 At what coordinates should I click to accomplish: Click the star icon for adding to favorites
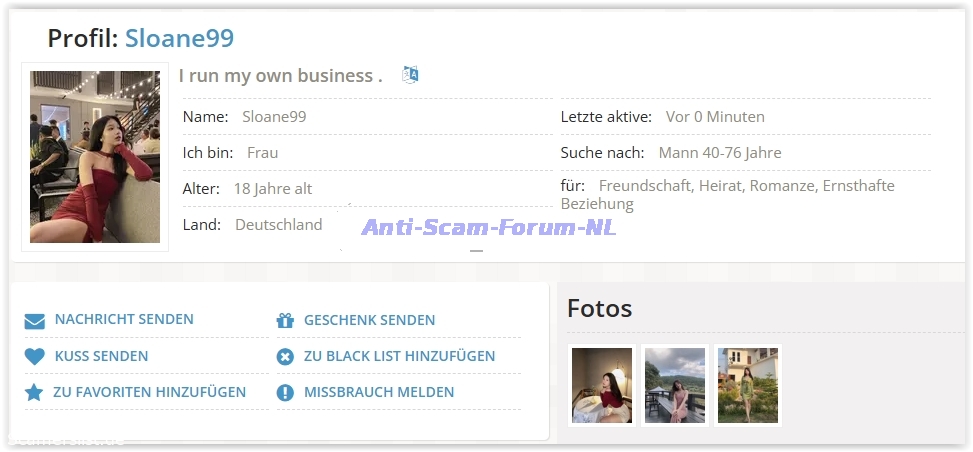pyautogui.click(x=34, y=393)
